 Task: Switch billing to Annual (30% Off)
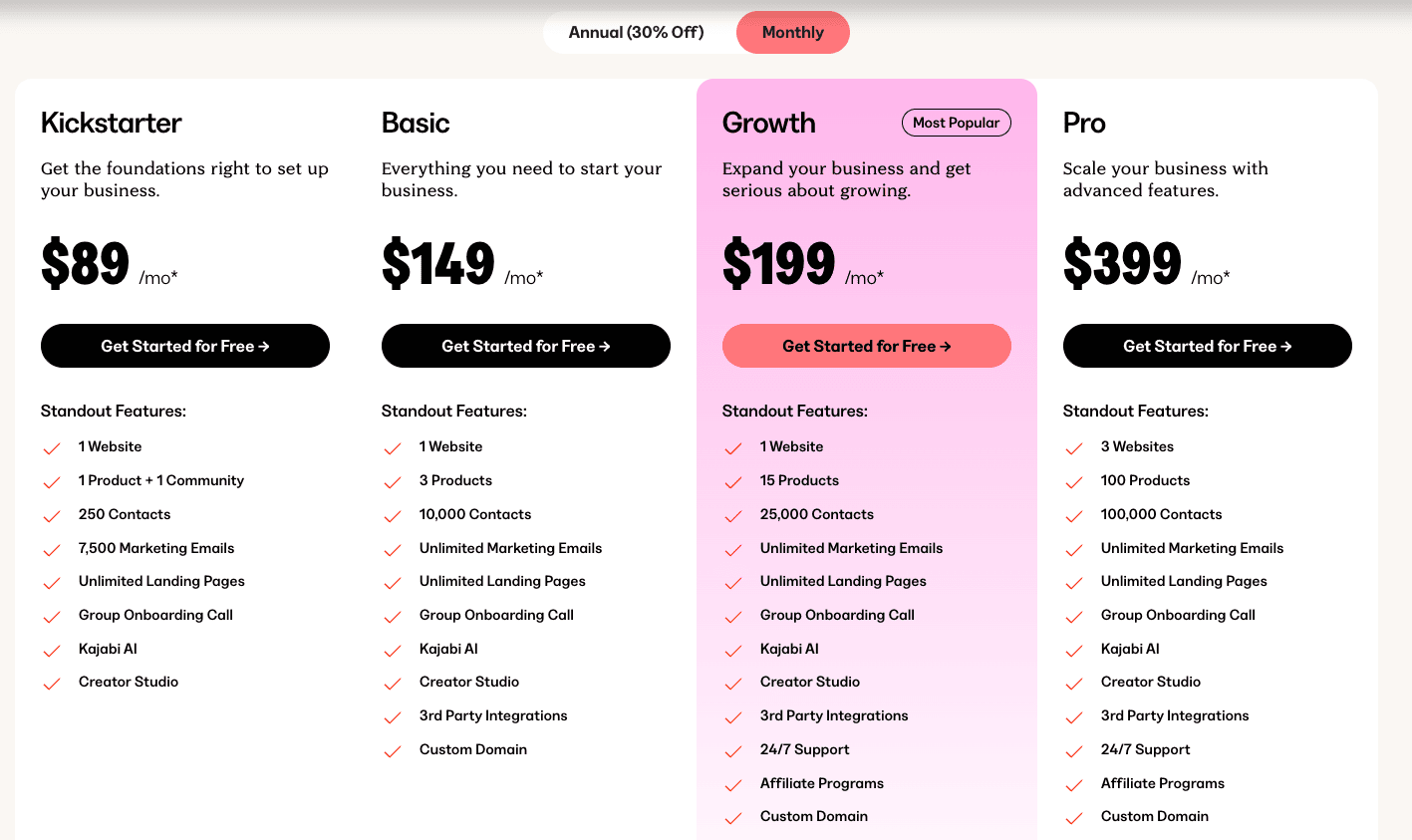638,32
